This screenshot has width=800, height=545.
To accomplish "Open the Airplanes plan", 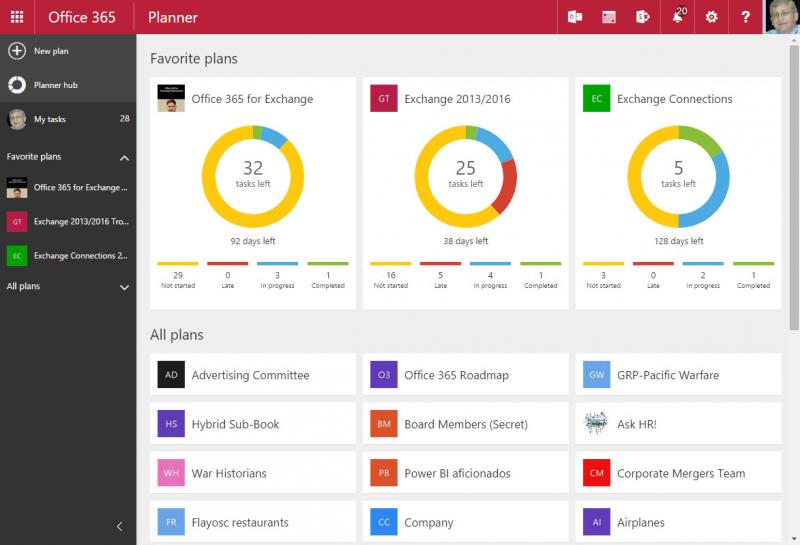I will [x=678, y=522].
